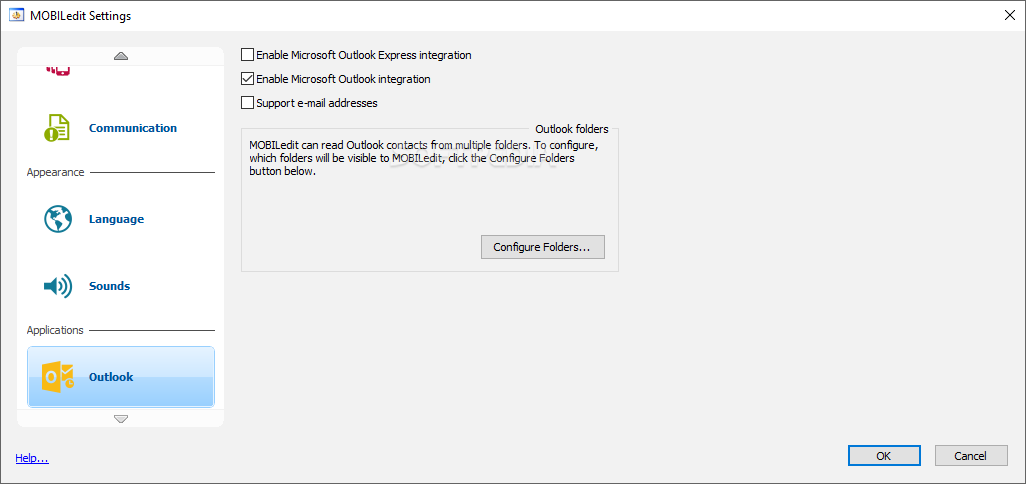
Task: Click the Sounds speaker icon
Action: tap(57, 286)
